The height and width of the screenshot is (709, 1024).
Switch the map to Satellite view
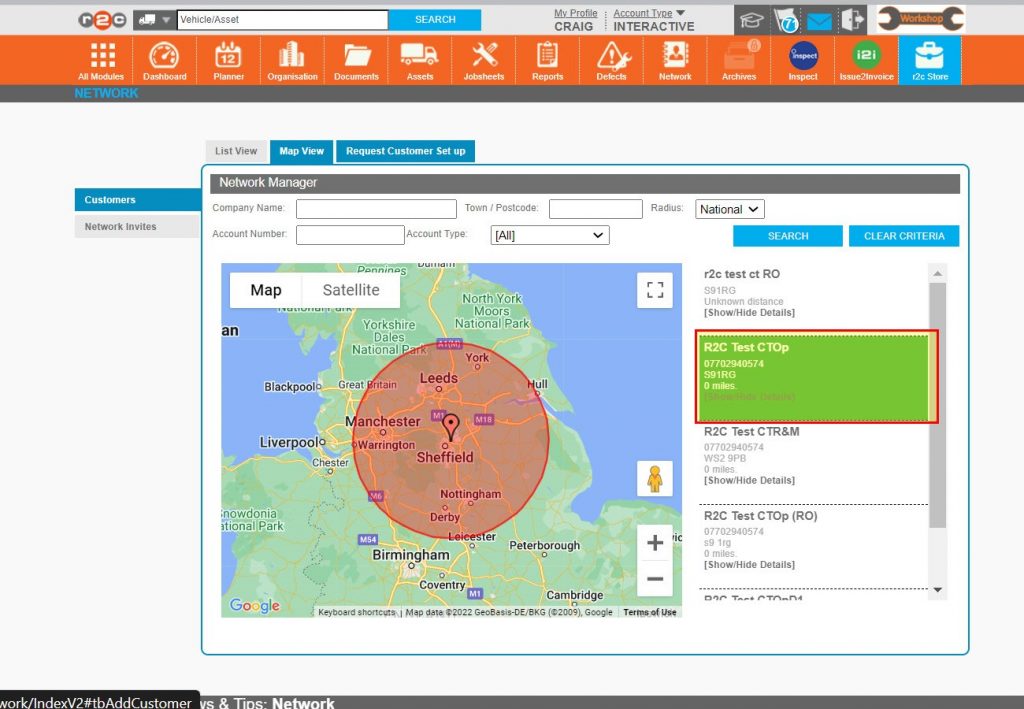coord(352,290)
